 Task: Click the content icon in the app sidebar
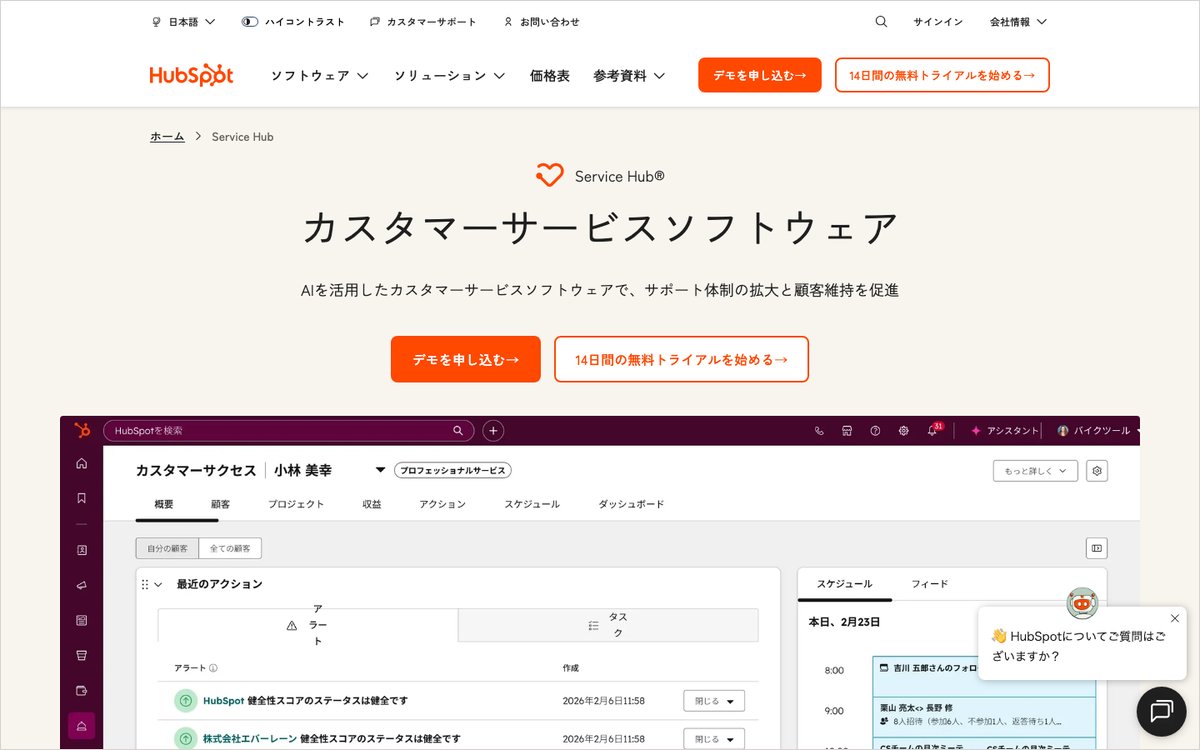82,620
